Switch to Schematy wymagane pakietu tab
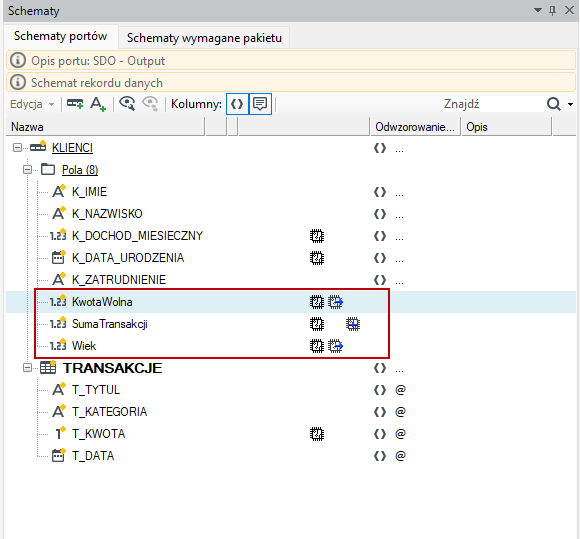 (x=204, y=38)
